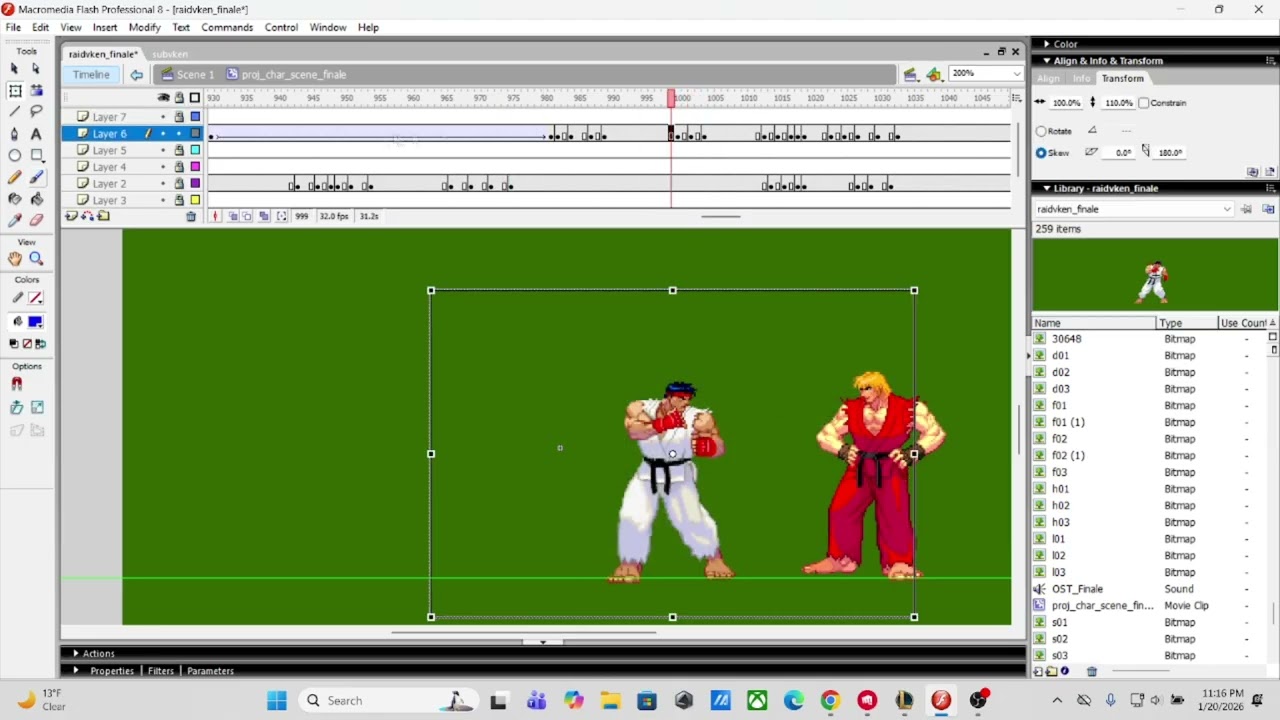1280x720 pixels.
Task: Sort library by the Name column header
Action: (1094, 323)
